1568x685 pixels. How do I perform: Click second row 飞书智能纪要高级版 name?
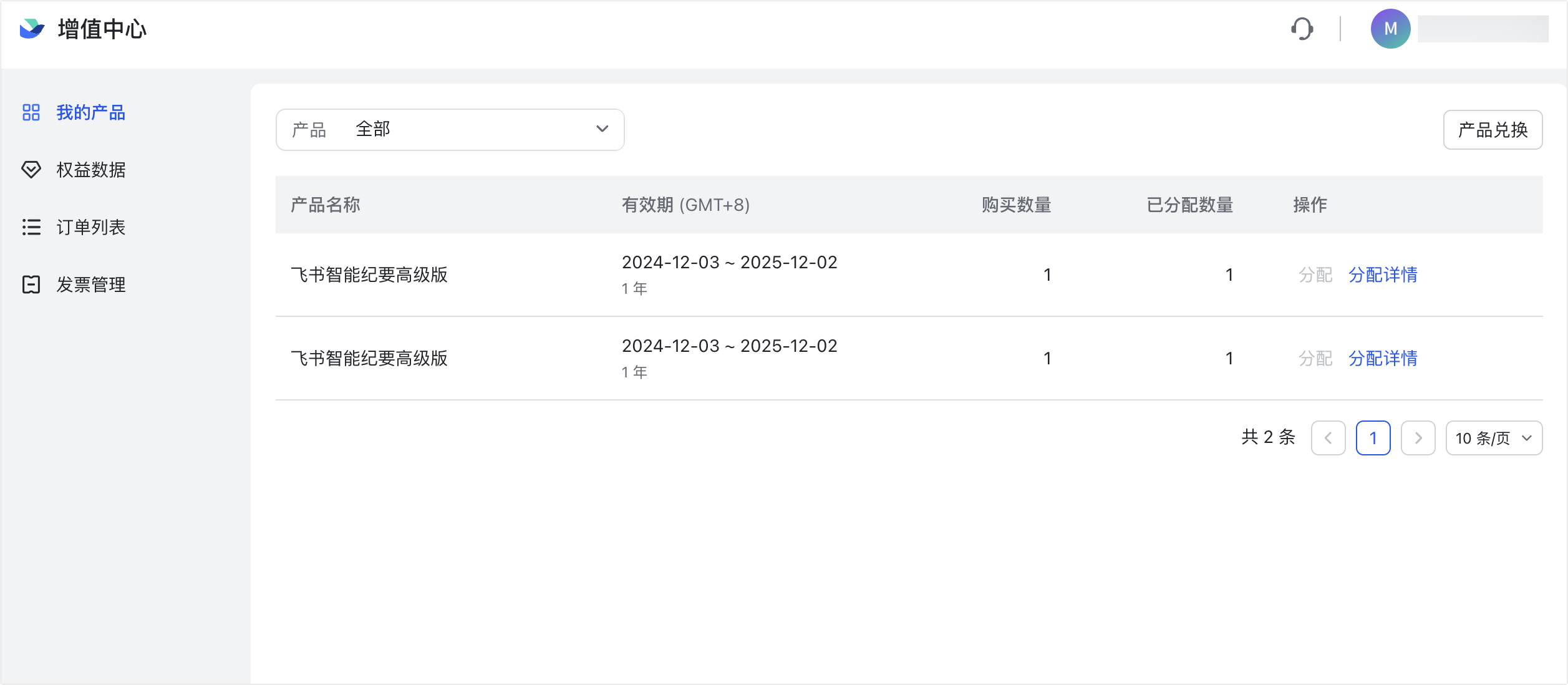tap(369, 358)
